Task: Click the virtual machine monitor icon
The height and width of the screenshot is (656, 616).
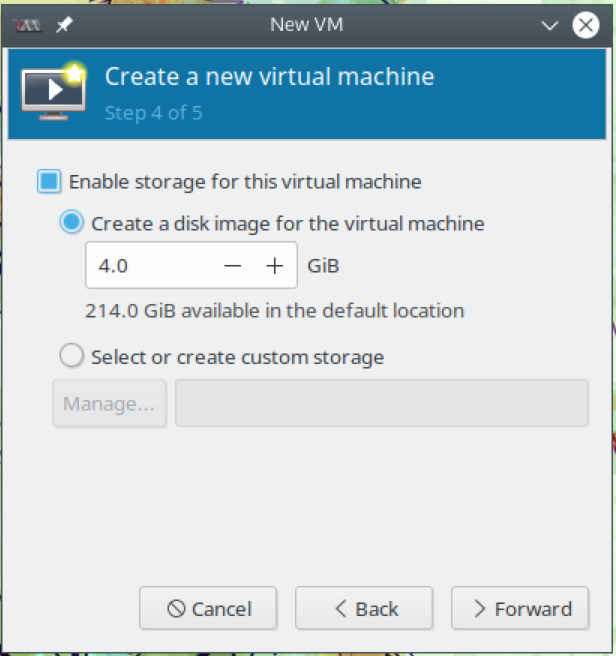Action: (x=54, y=92)
